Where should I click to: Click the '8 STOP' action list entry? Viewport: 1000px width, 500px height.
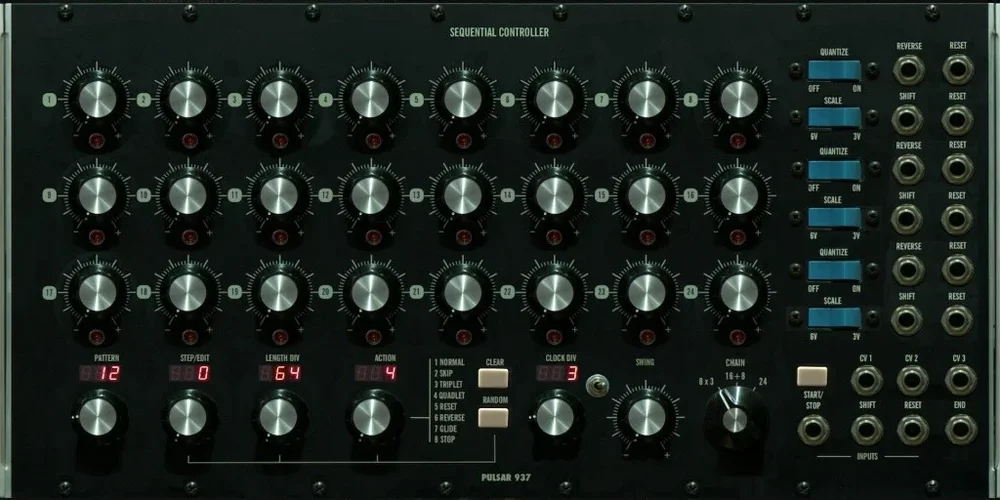[x=445, y=439]
